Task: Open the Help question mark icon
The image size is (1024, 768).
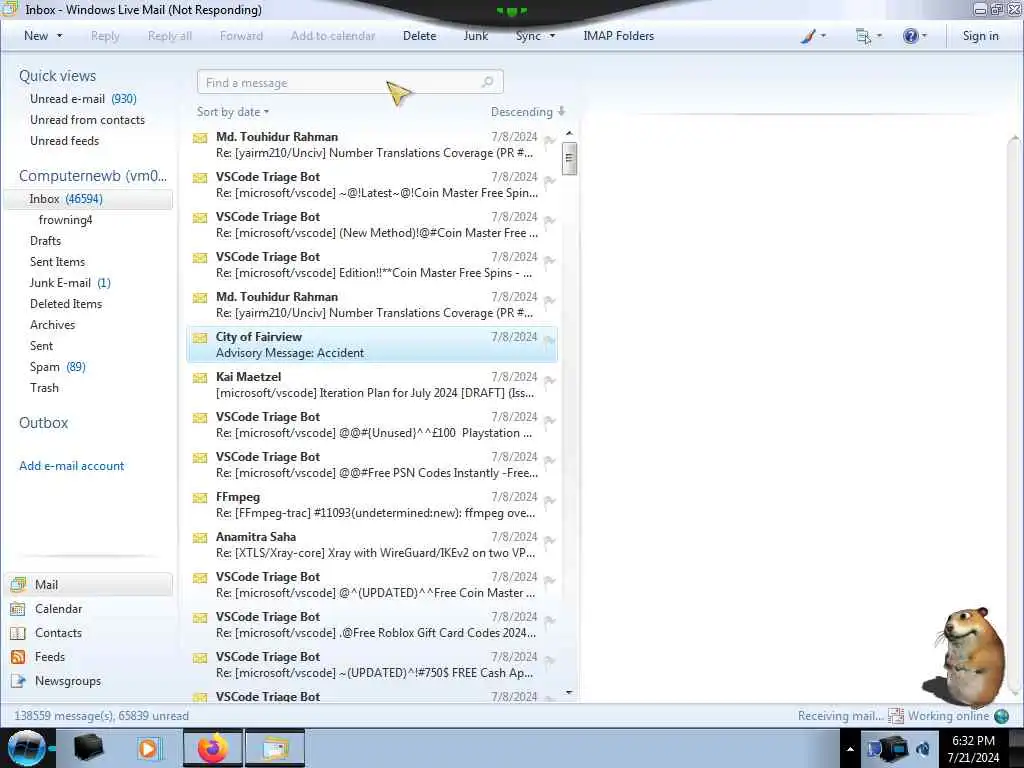Action: [914, 36]
